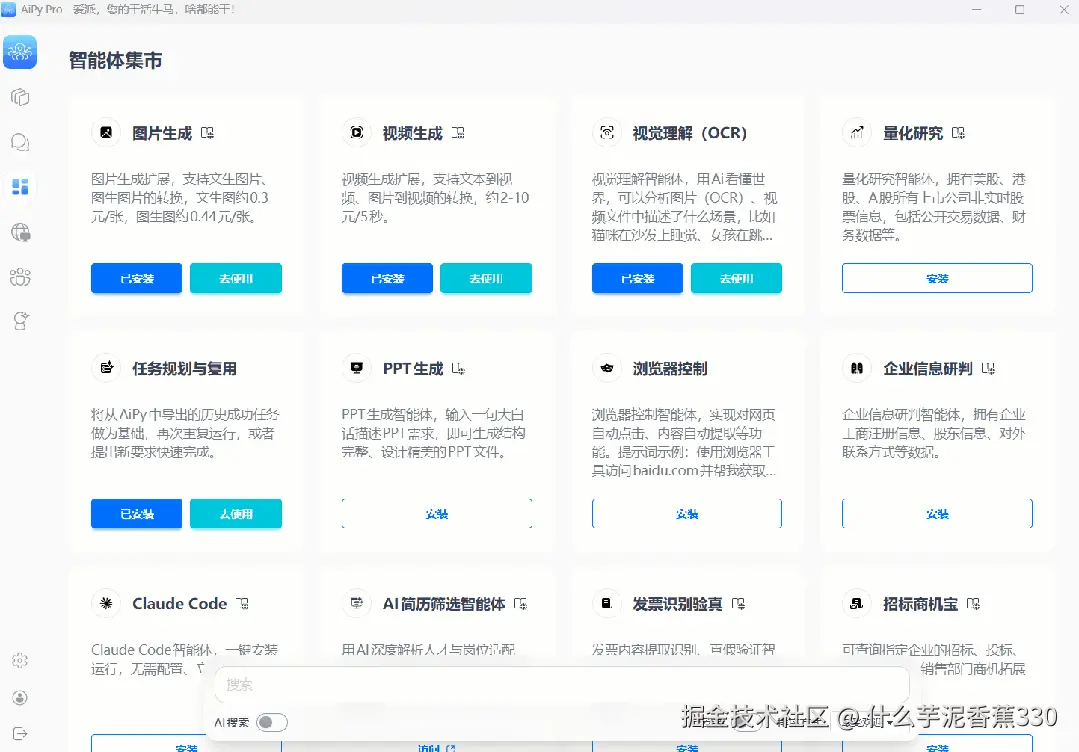The image size is (1079, 752).
Task: Open external link icon next to PPT生成
Action: pyautogui.click(x=459, y=367)
